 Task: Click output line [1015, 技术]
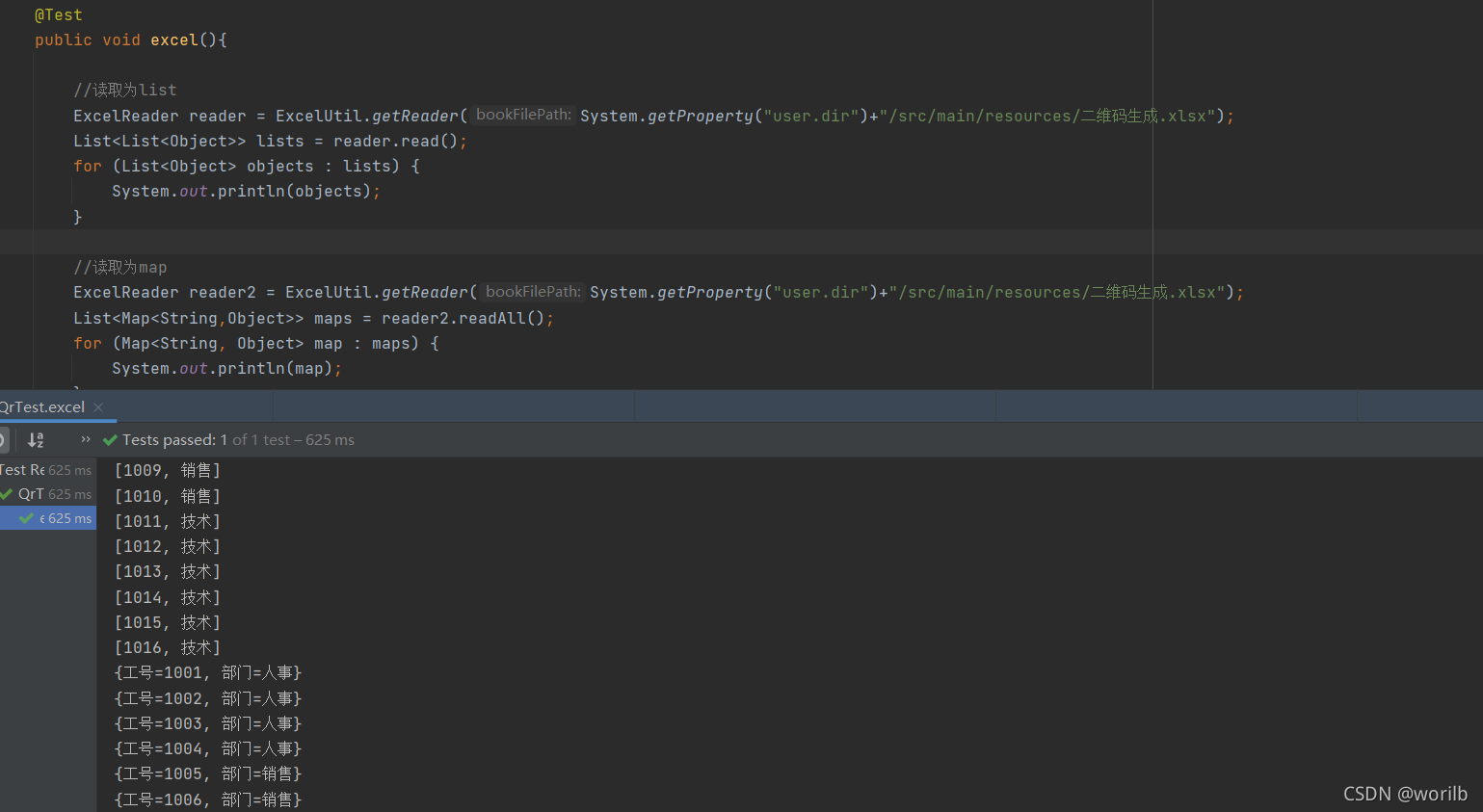tap(168, 622)
